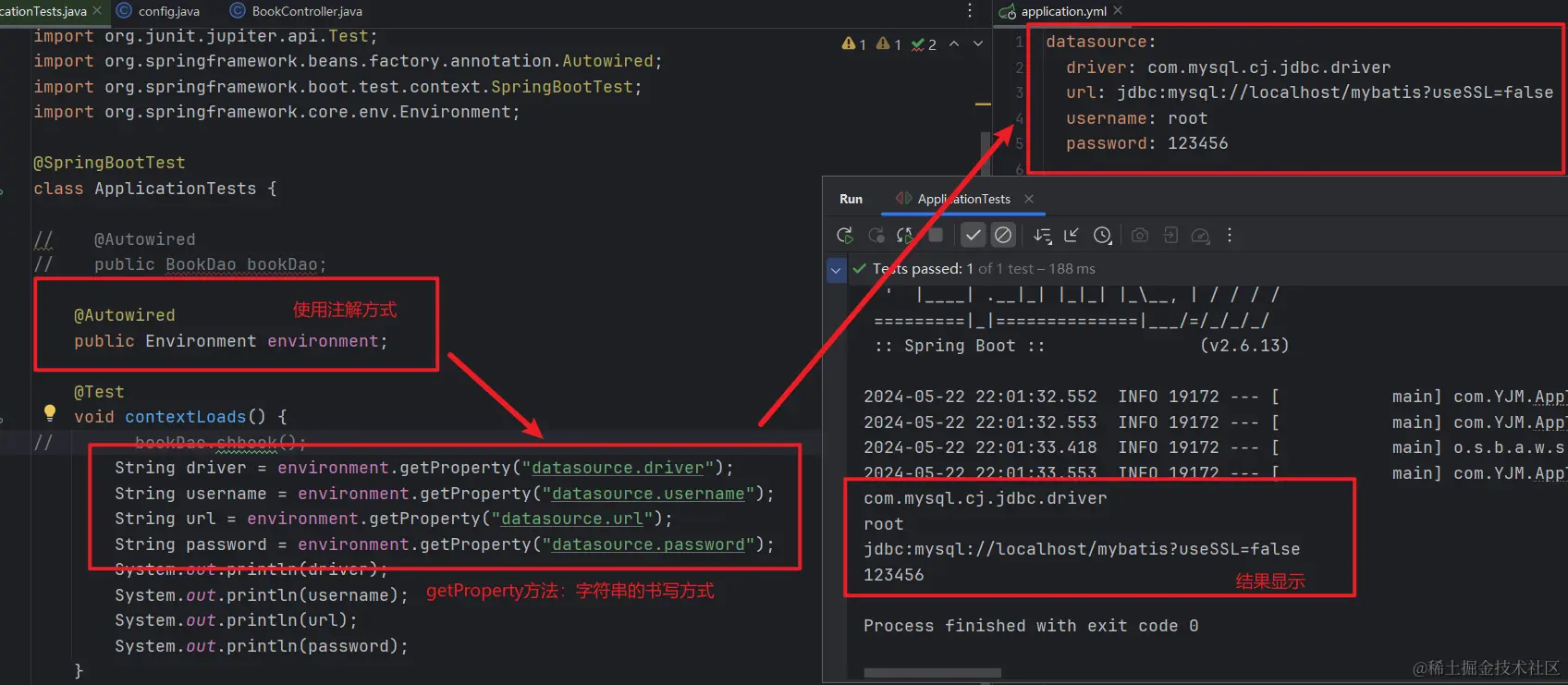Go to previous highlighted problem arrow
1568x685 pixels.
pos(954,43)
